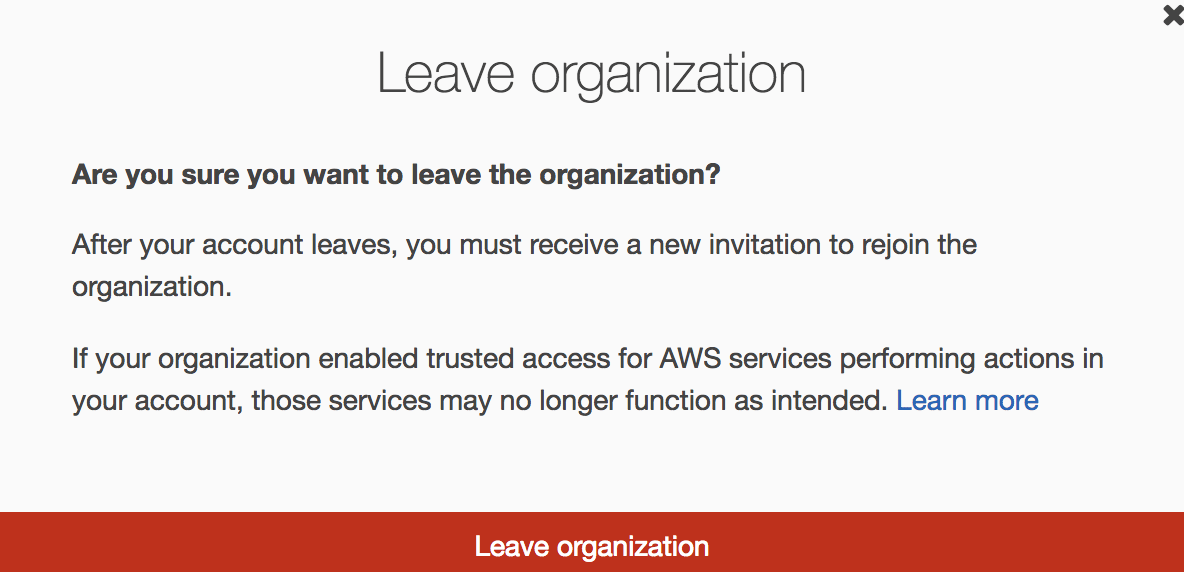Click "your account," on the last text line
This screenshot has height=572, width=1184.
pyautogui.click(x=157, y=401)
